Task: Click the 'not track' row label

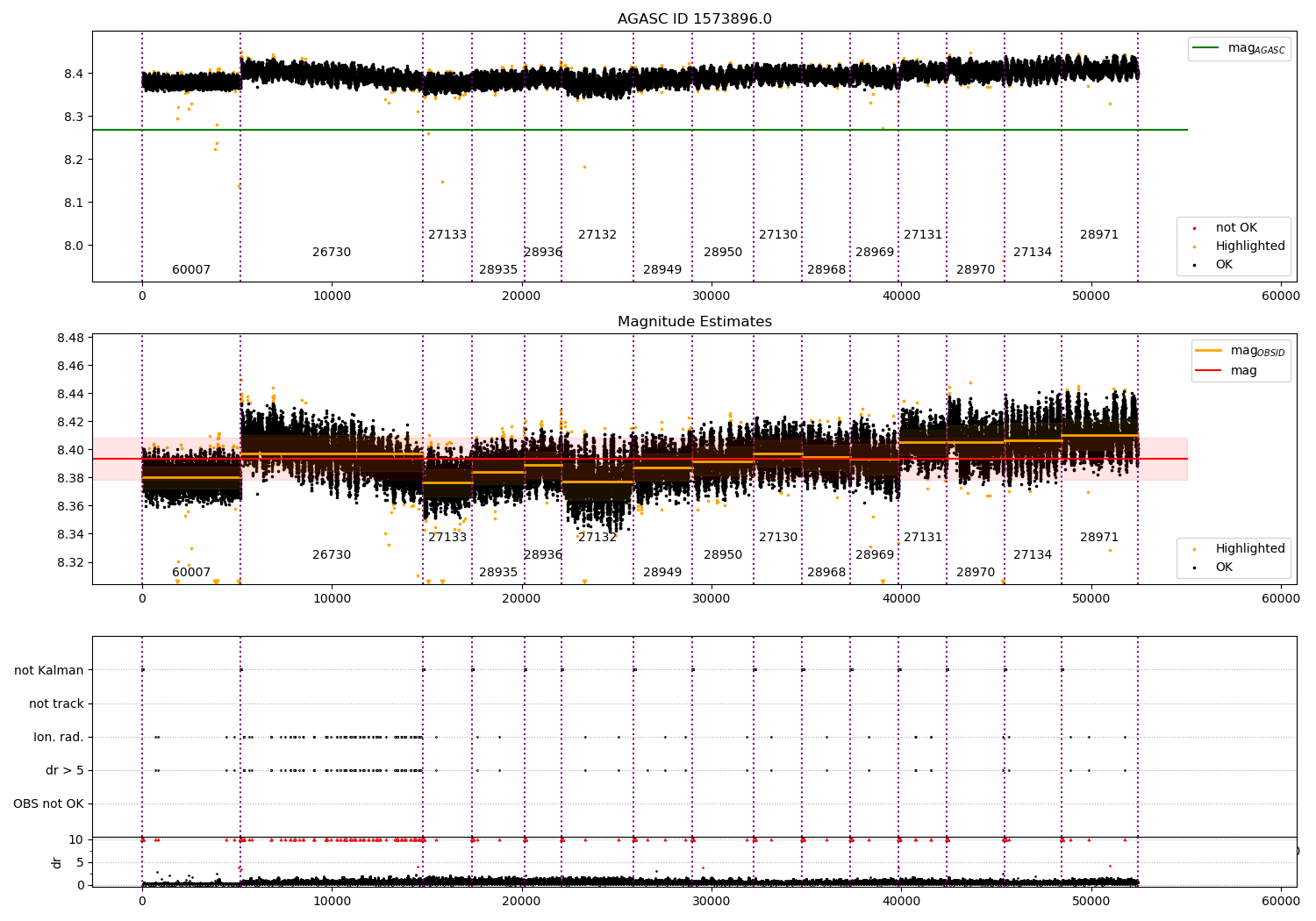Action: coord(56,704)
